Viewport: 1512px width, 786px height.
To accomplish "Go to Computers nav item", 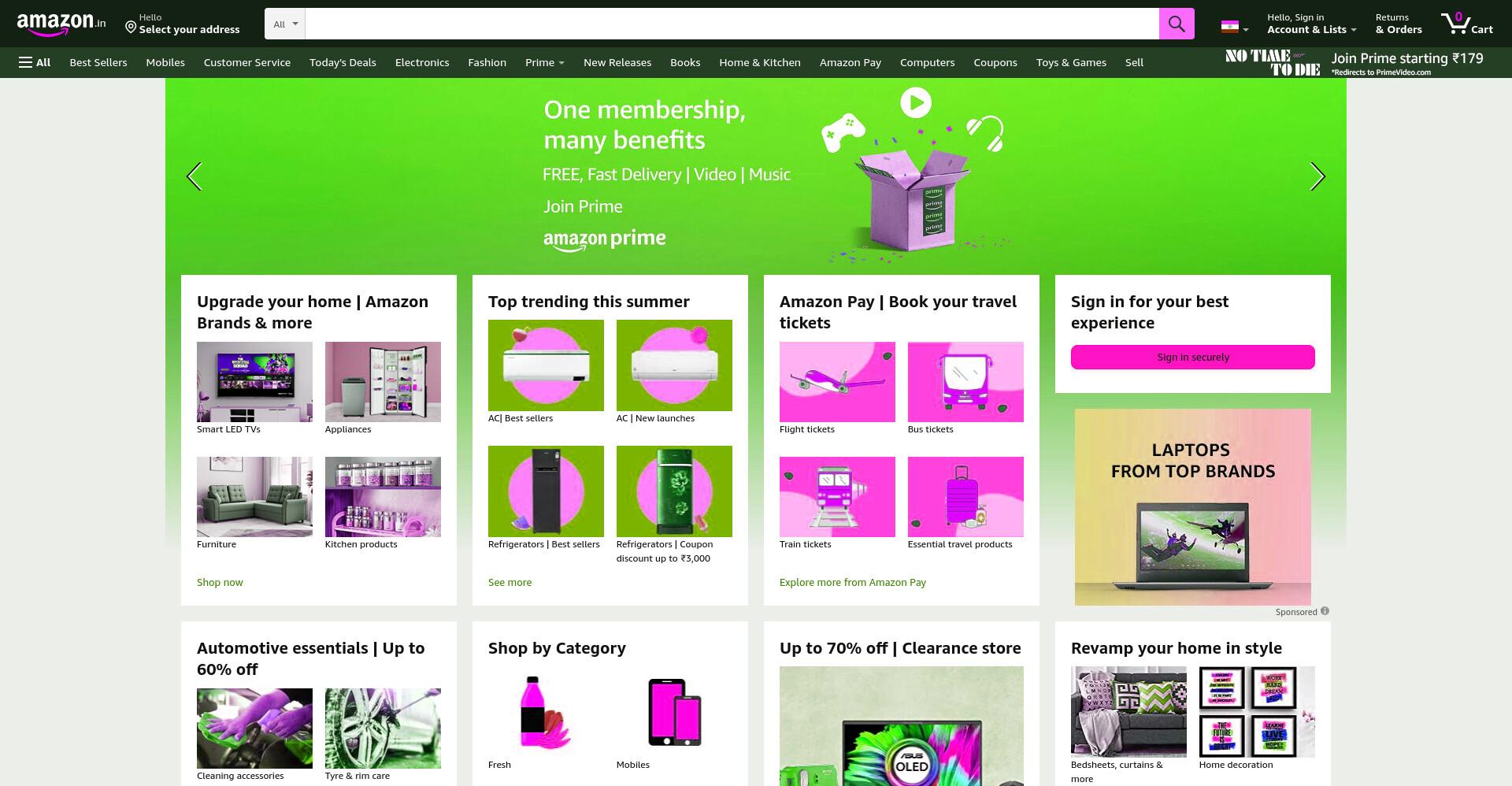I will click(927, 62).
